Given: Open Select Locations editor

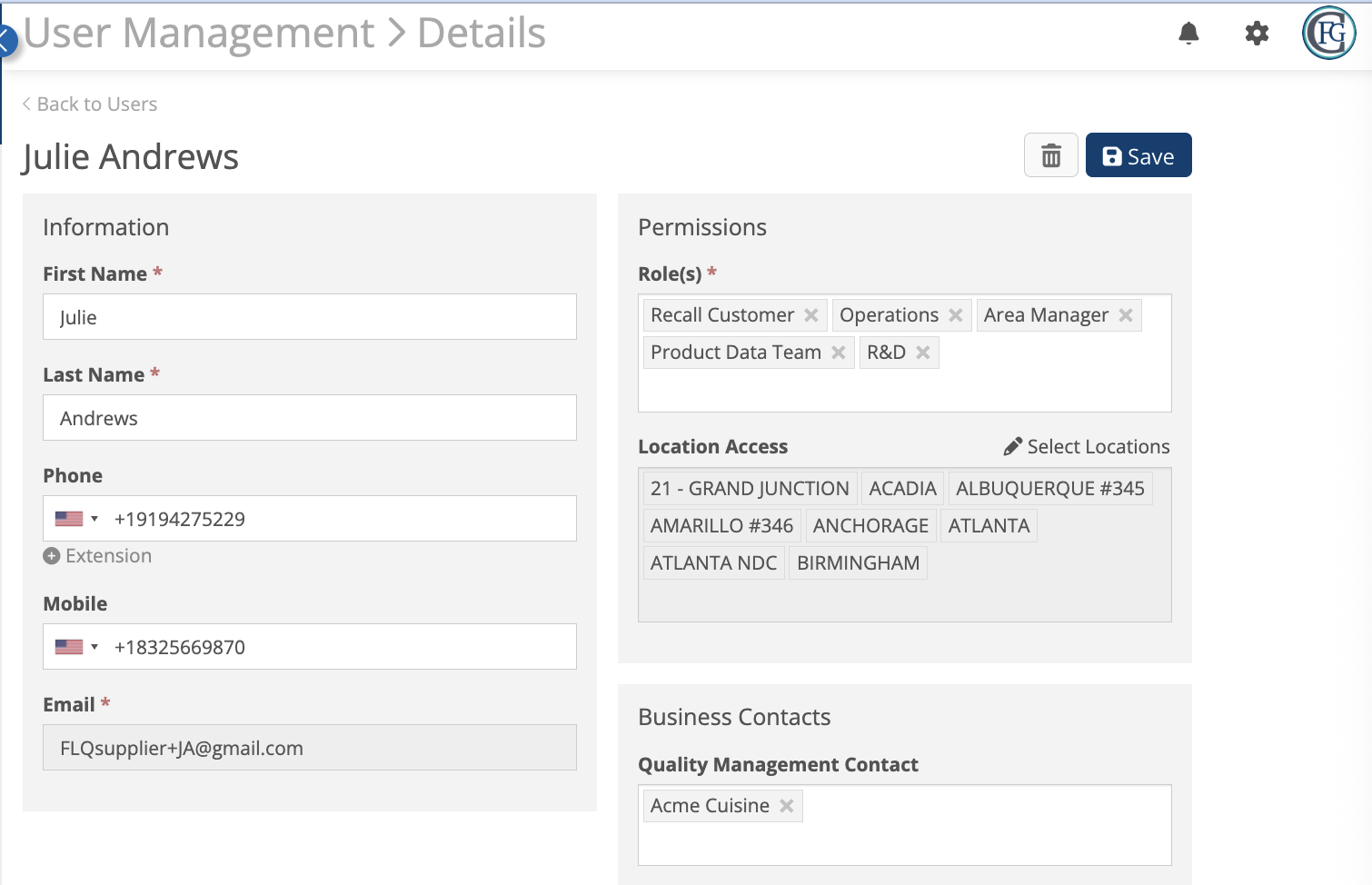Looking at the screenshot, I should point(1087,447).
